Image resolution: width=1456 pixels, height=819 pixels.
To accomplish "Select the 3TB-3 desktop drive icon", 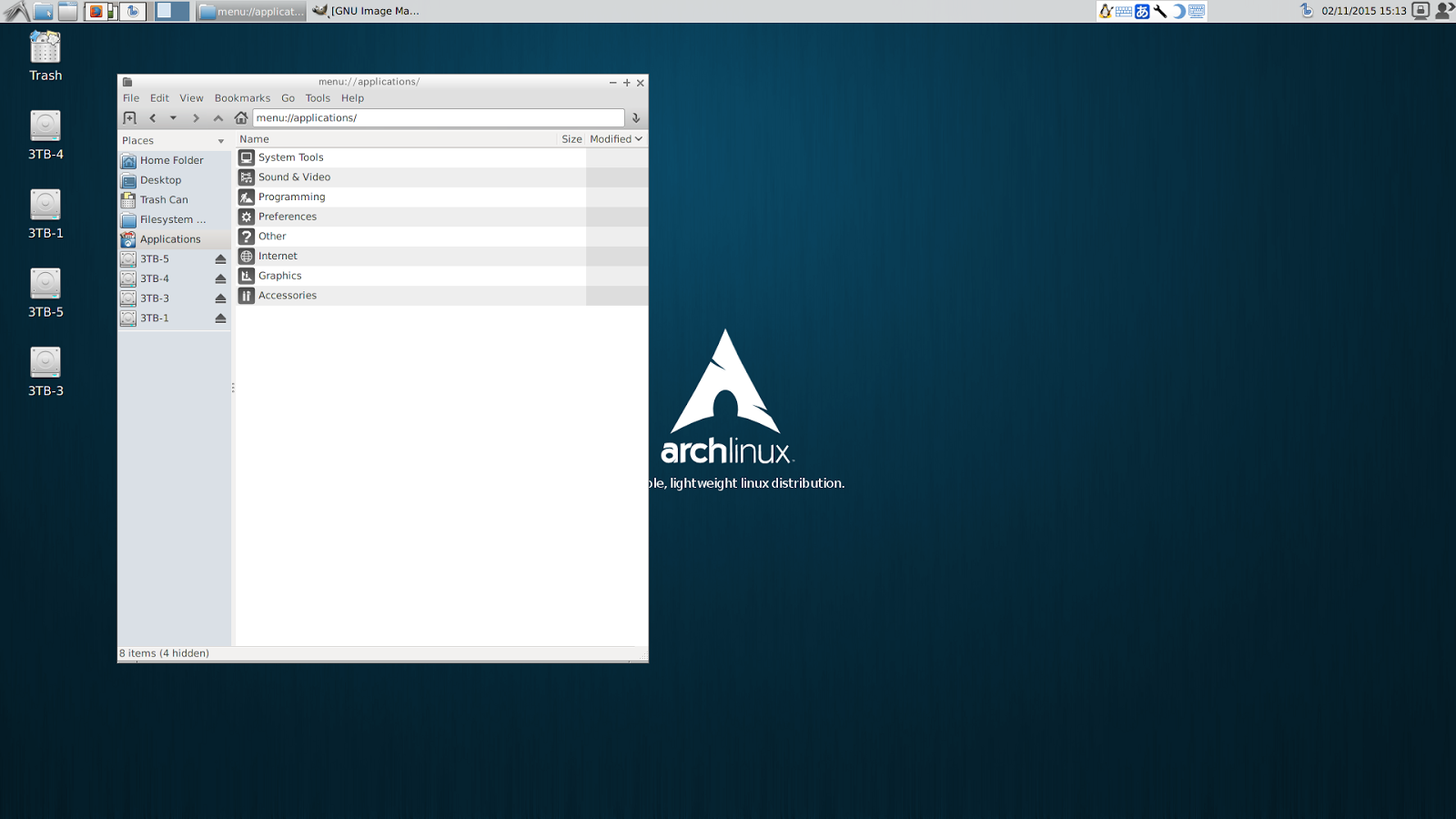I will [45, 372].
